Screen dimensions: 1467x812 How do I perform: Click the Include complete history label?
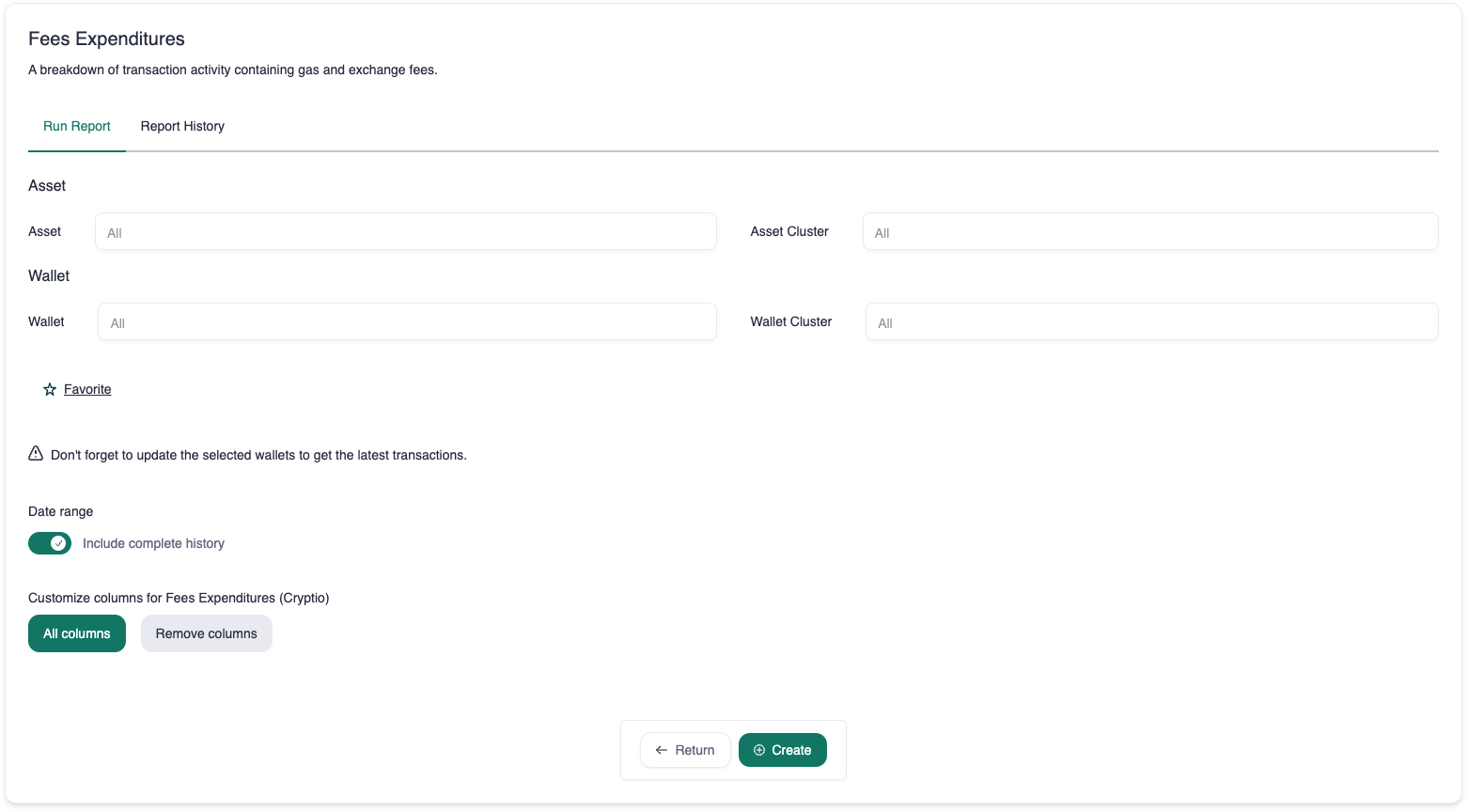point(153,543)
